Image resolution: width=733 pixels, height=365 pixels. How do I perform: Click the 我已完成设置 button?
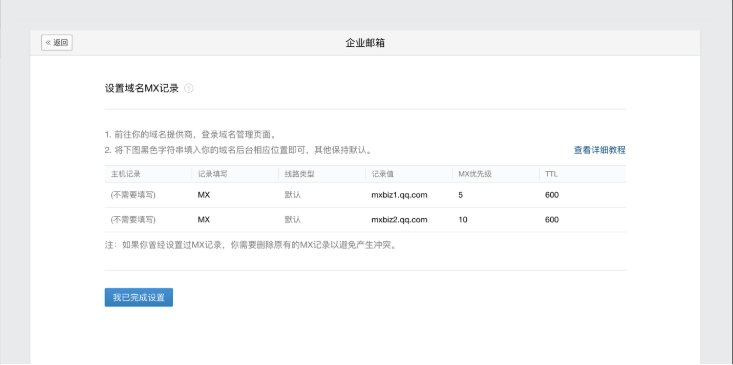[138, 297]
